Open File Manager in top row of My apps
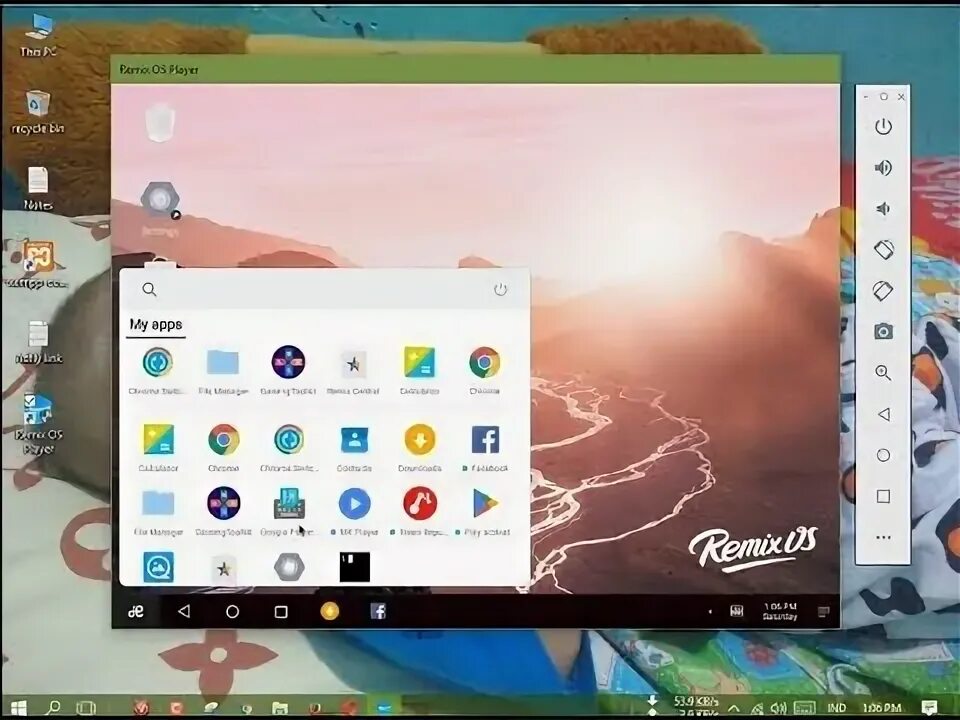The image size is (960, 720). (x=223, y=363)
